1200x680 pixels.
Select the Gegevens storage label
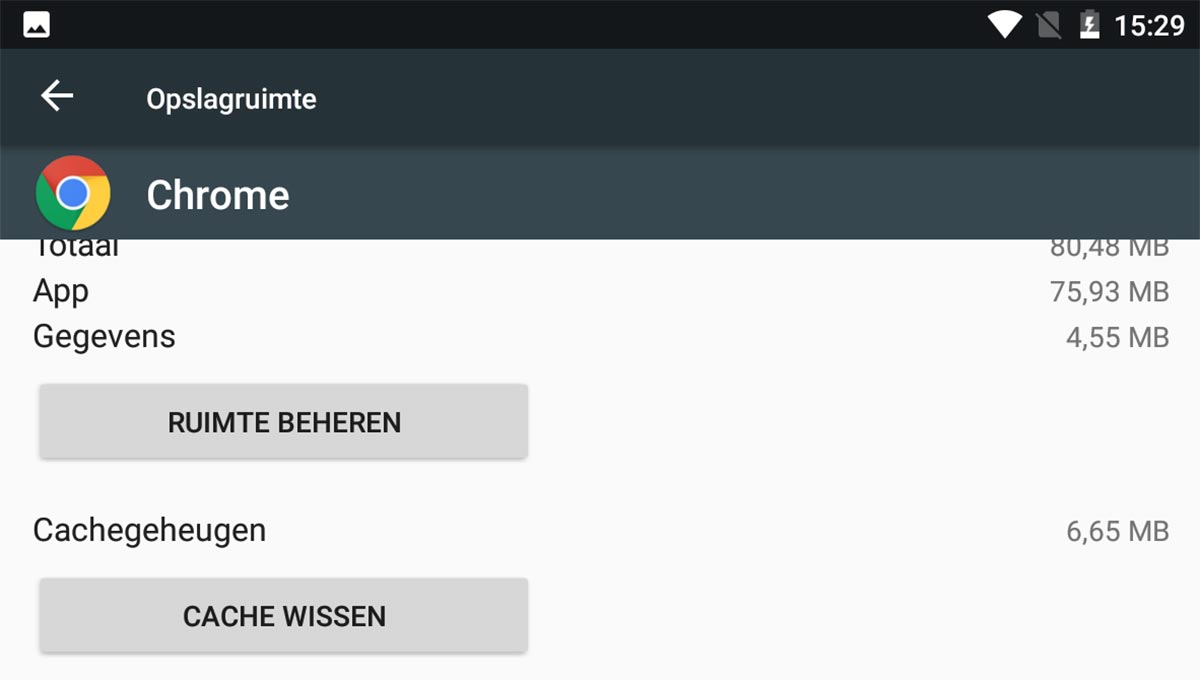pos(104,336)
